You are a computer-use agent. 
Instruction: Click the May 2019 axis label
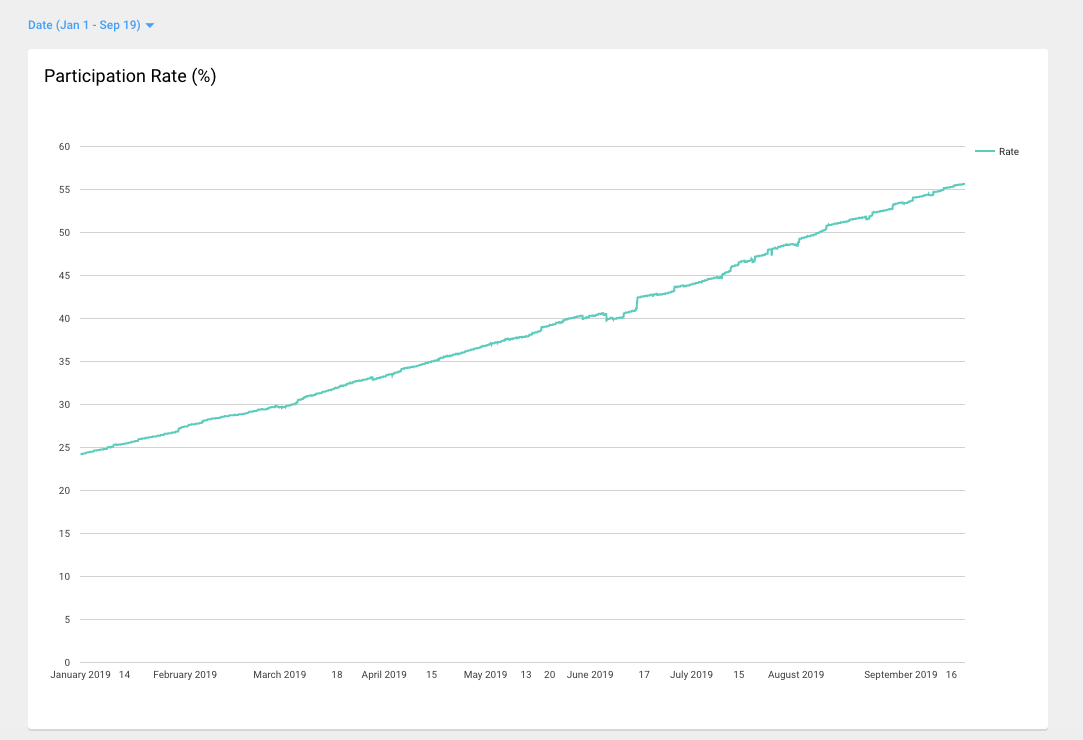pyautogui.click(x=485, y=675)
